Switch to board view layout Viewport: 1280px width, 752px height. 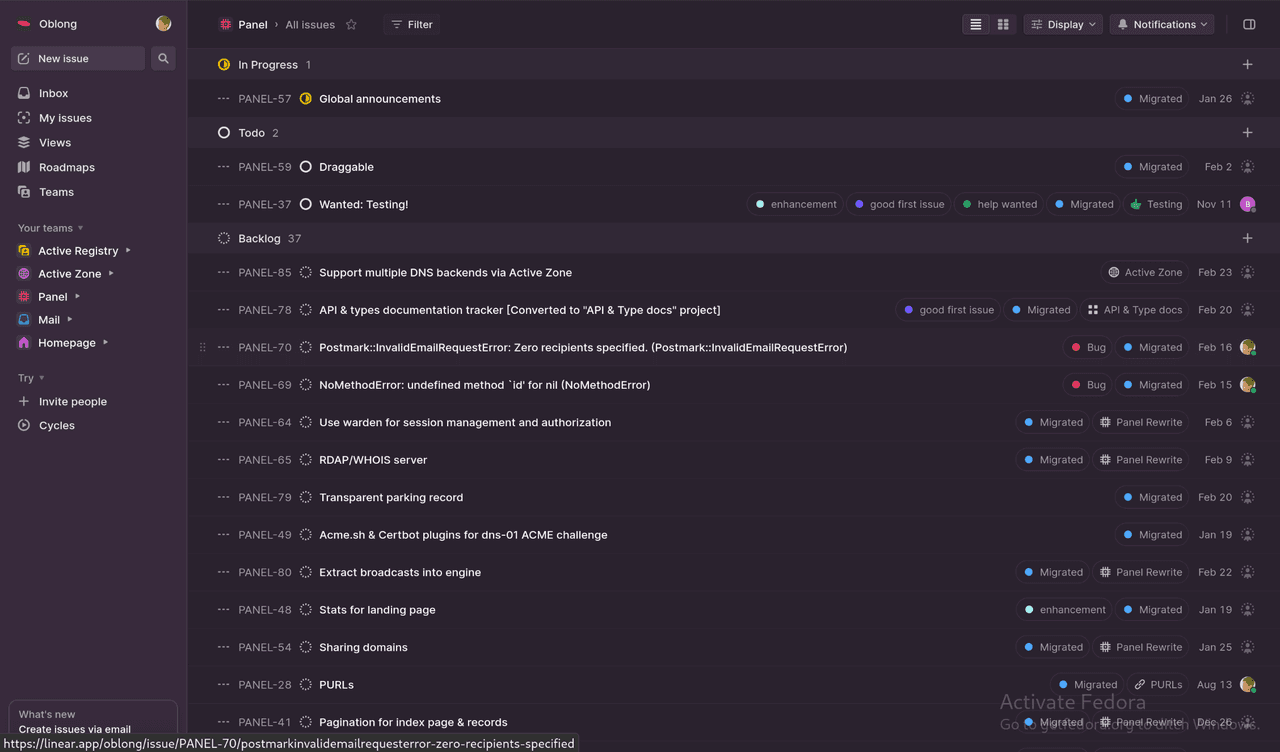[x=1003, y=25]
